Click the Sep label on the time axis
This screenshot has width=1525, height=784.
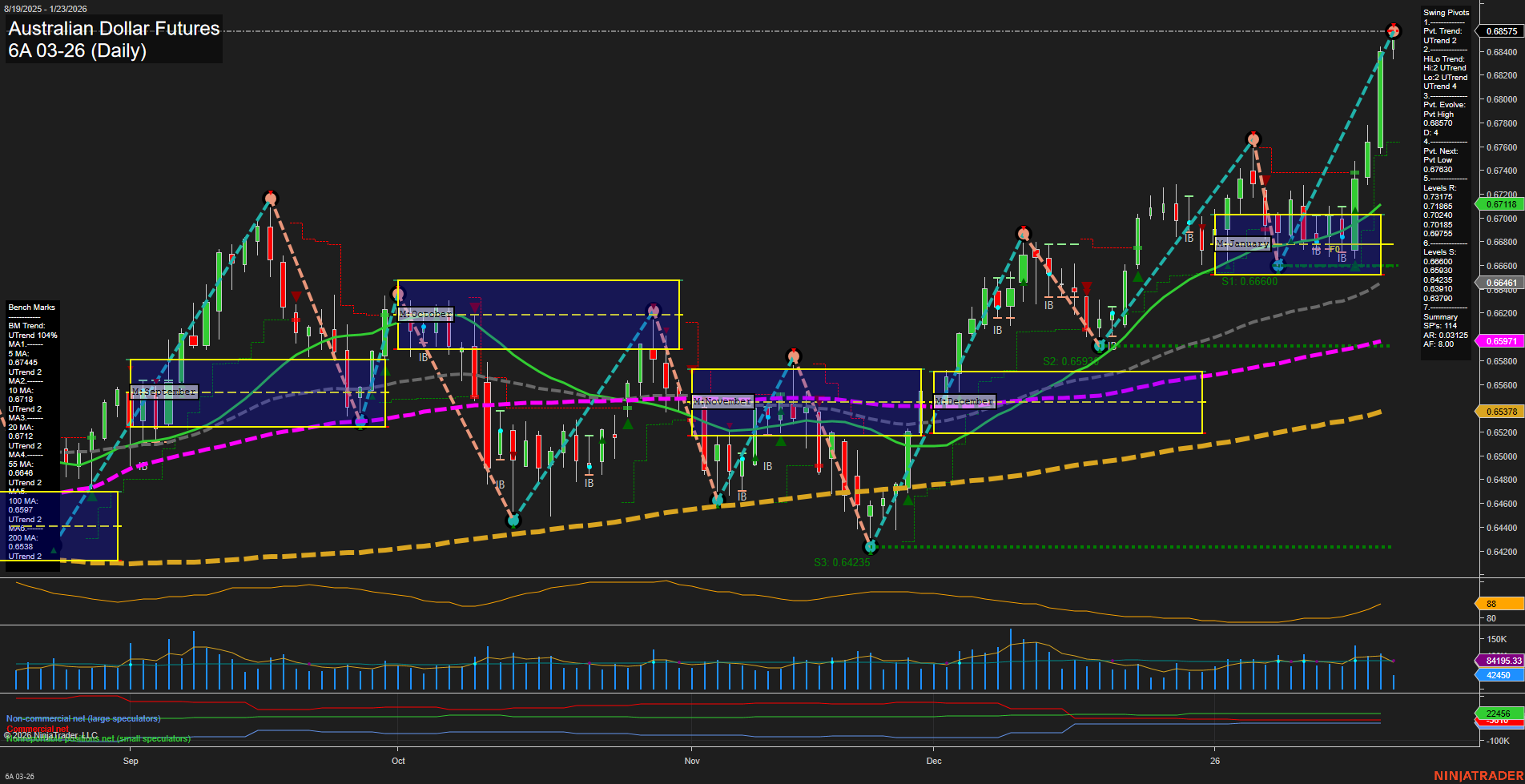click(131, 761)
